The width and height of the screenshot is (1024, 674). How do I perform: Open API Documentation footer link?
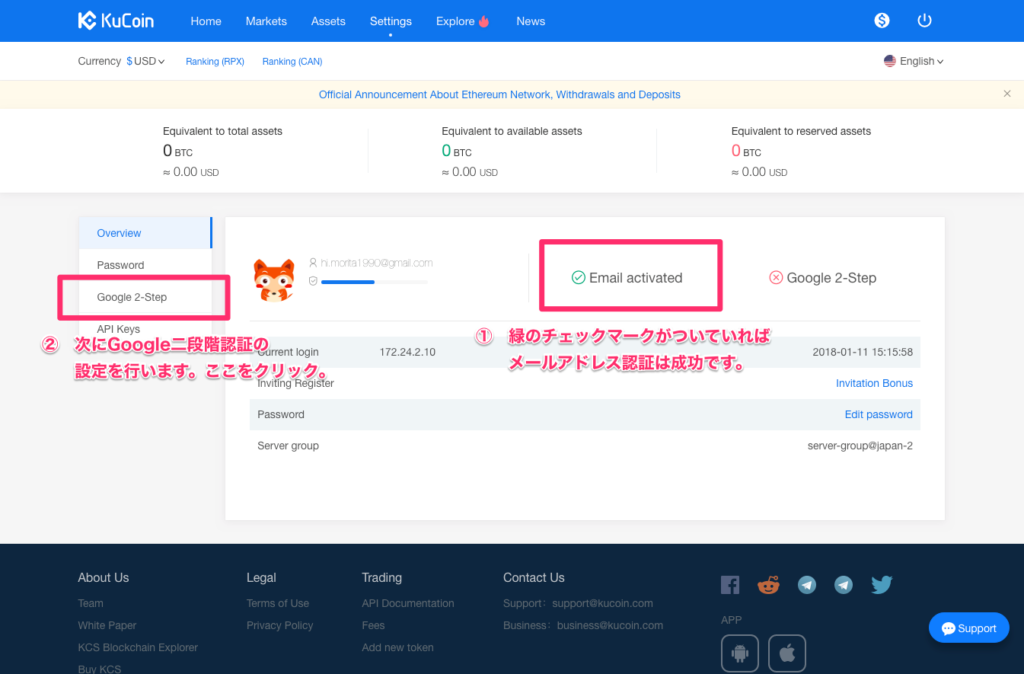point(408,603)
